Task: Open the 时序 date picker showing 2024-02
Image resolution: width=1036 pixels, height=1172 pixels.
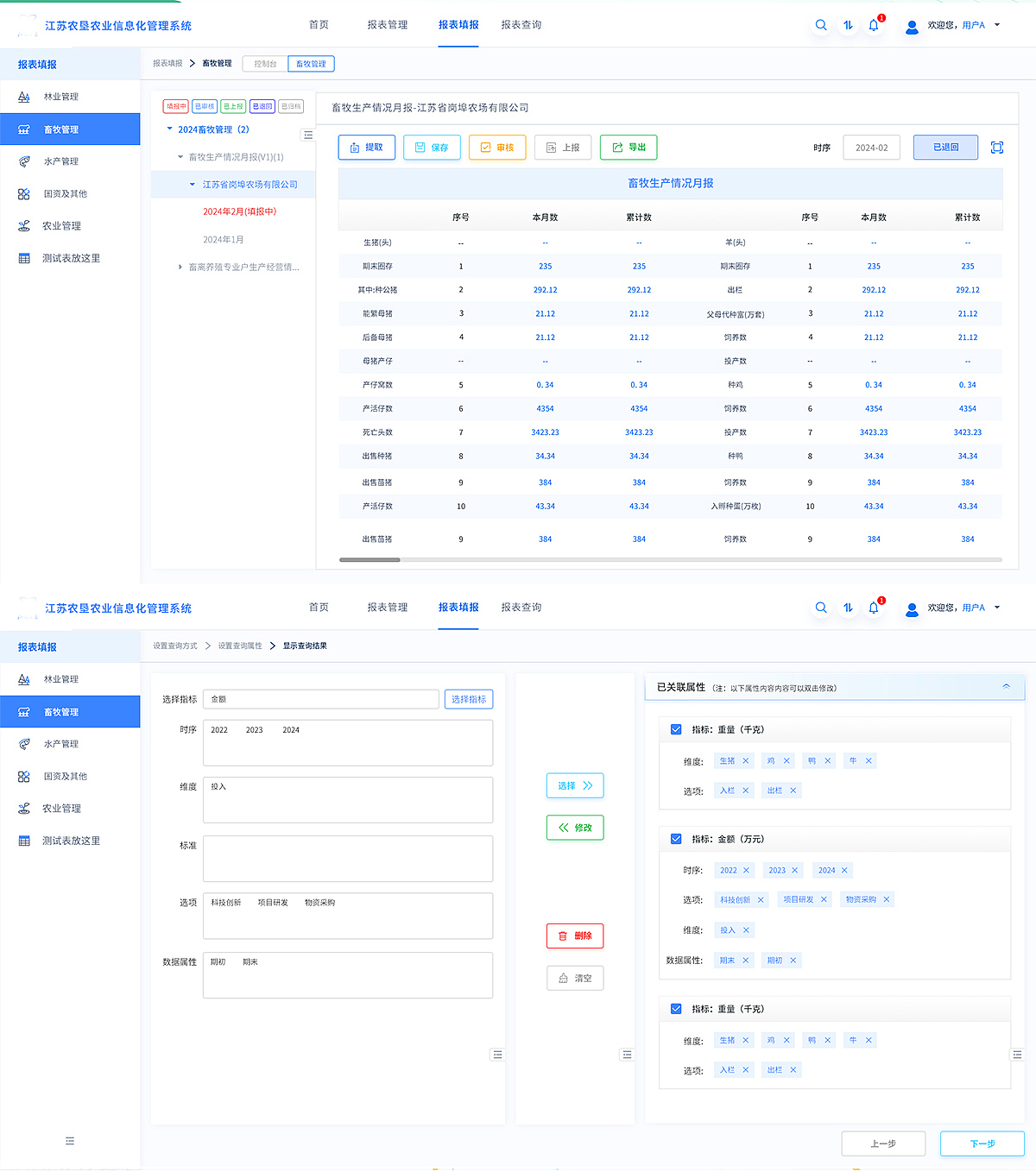Action: tap(872, 148)
